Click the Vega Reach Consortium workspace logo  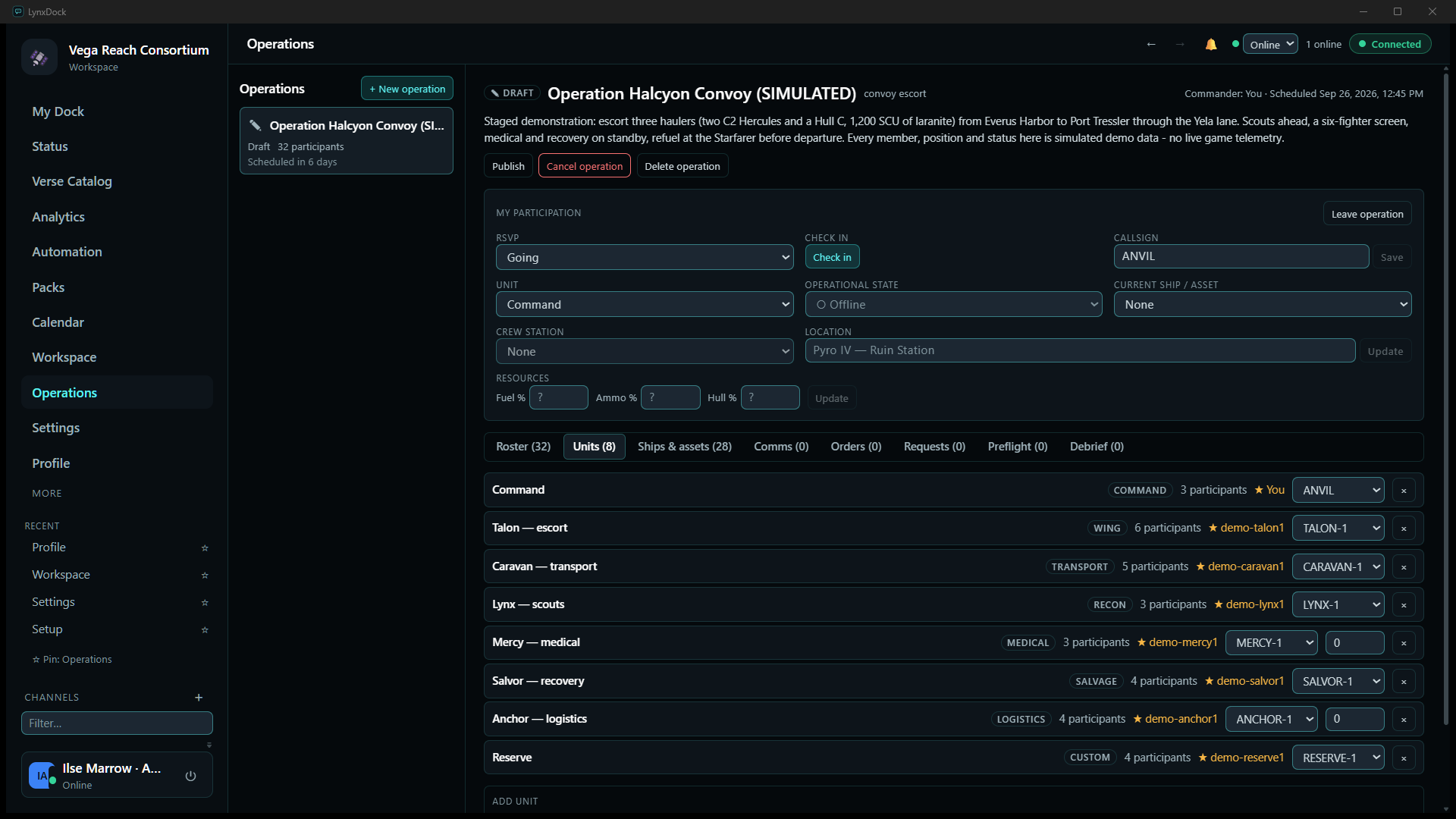(x=39, y=57)
